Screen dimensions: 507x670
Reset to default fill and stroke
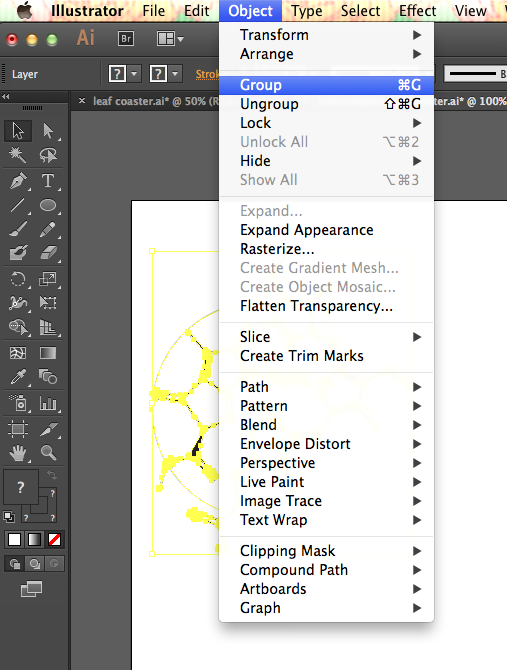(9, 517)
